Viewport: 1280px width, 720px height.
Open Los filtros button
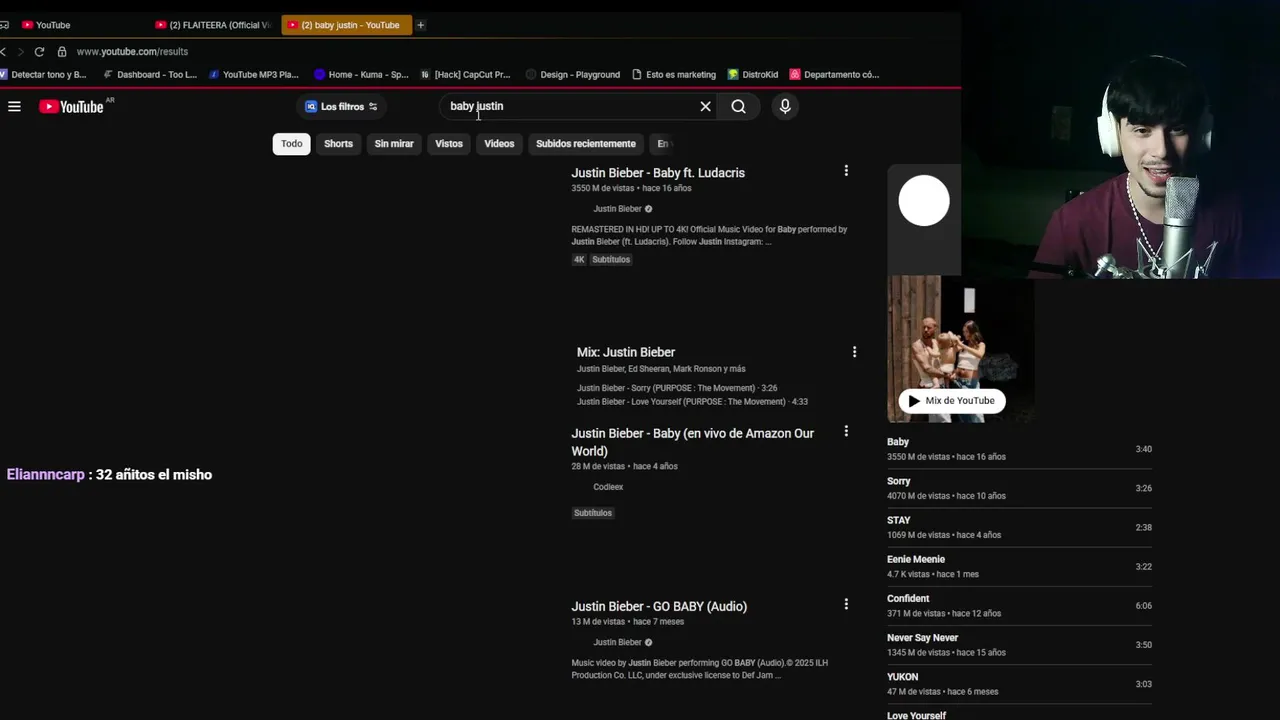(x=341, y=106)
